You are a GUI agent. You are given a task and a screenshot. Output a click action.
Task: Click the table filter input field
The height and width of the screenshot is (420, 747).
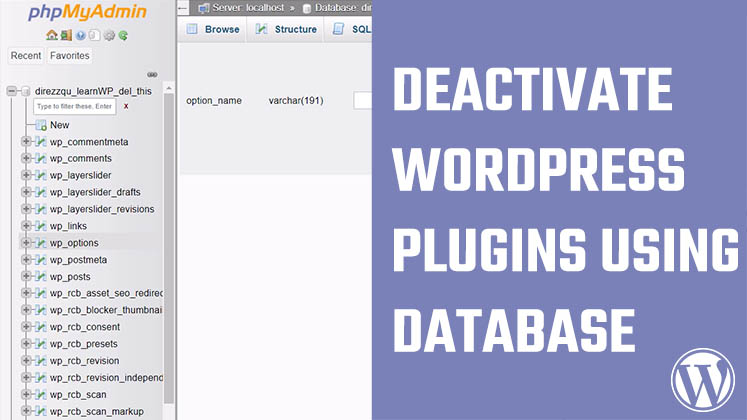(x=74, y=107)
